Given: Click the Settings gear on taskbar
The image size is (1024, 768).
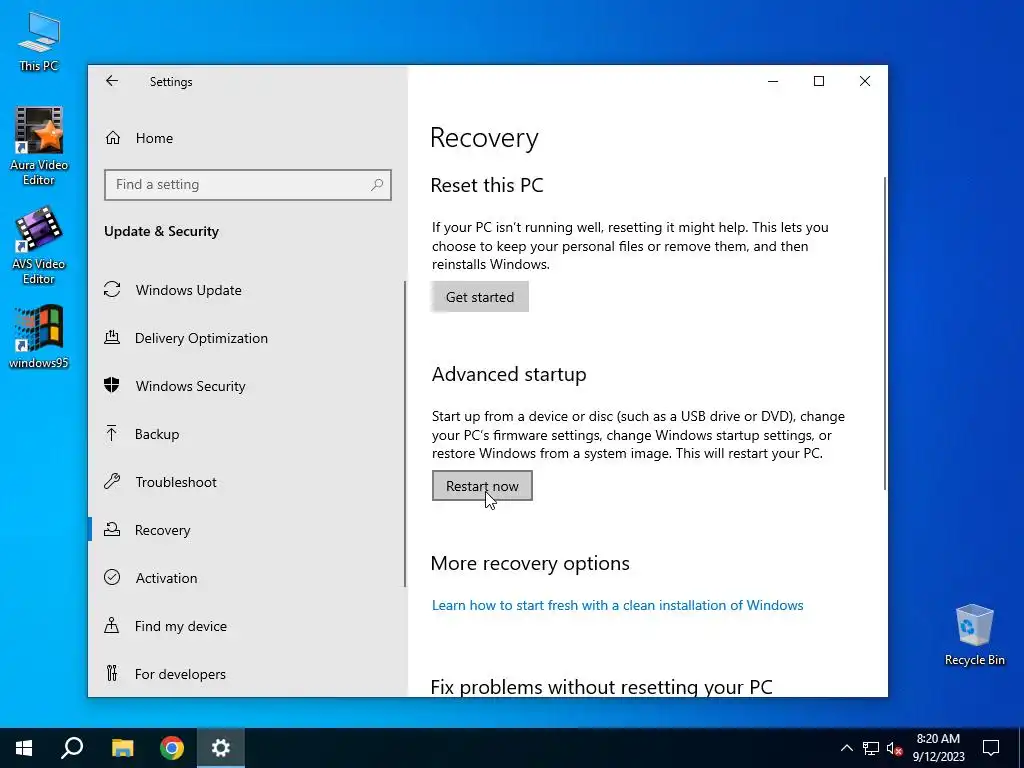Looking at the screenshot, I should pos(221,748).
